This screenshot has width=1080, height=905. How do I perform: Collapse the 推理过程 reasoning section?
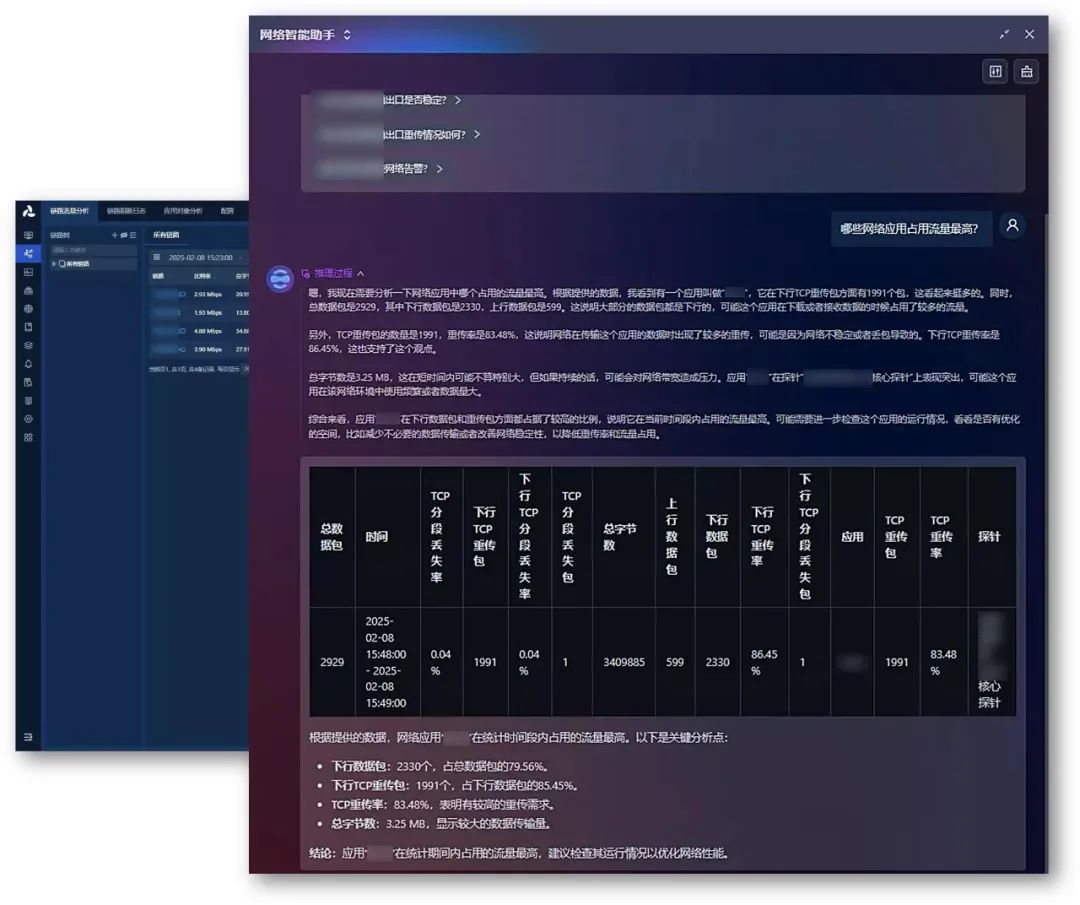pyautogui.click(x=333, y=273)
